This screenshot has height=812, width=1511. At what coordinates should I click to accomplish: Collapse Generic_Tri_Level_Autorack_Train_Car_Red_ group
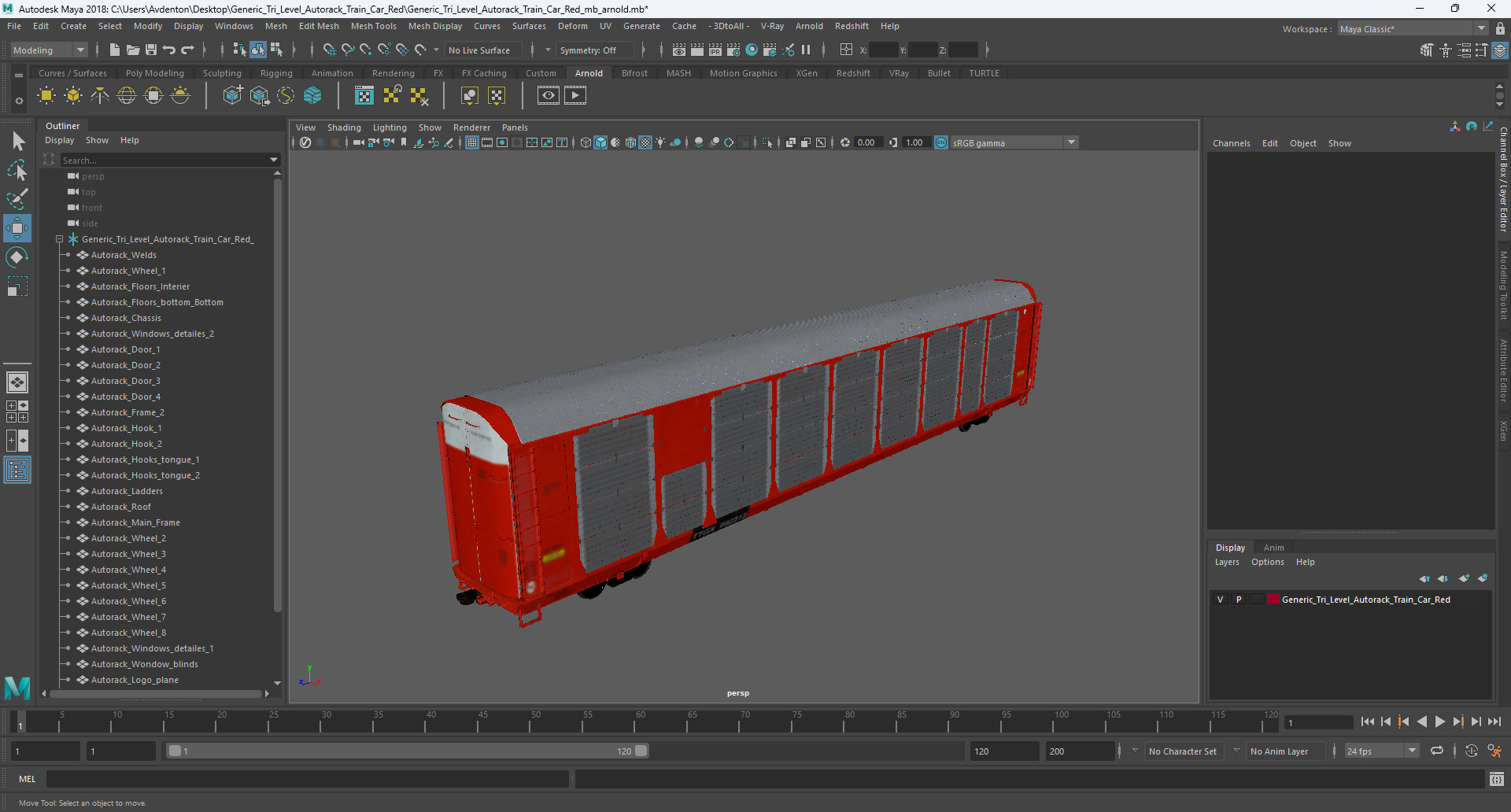click(x=59, y=239)
